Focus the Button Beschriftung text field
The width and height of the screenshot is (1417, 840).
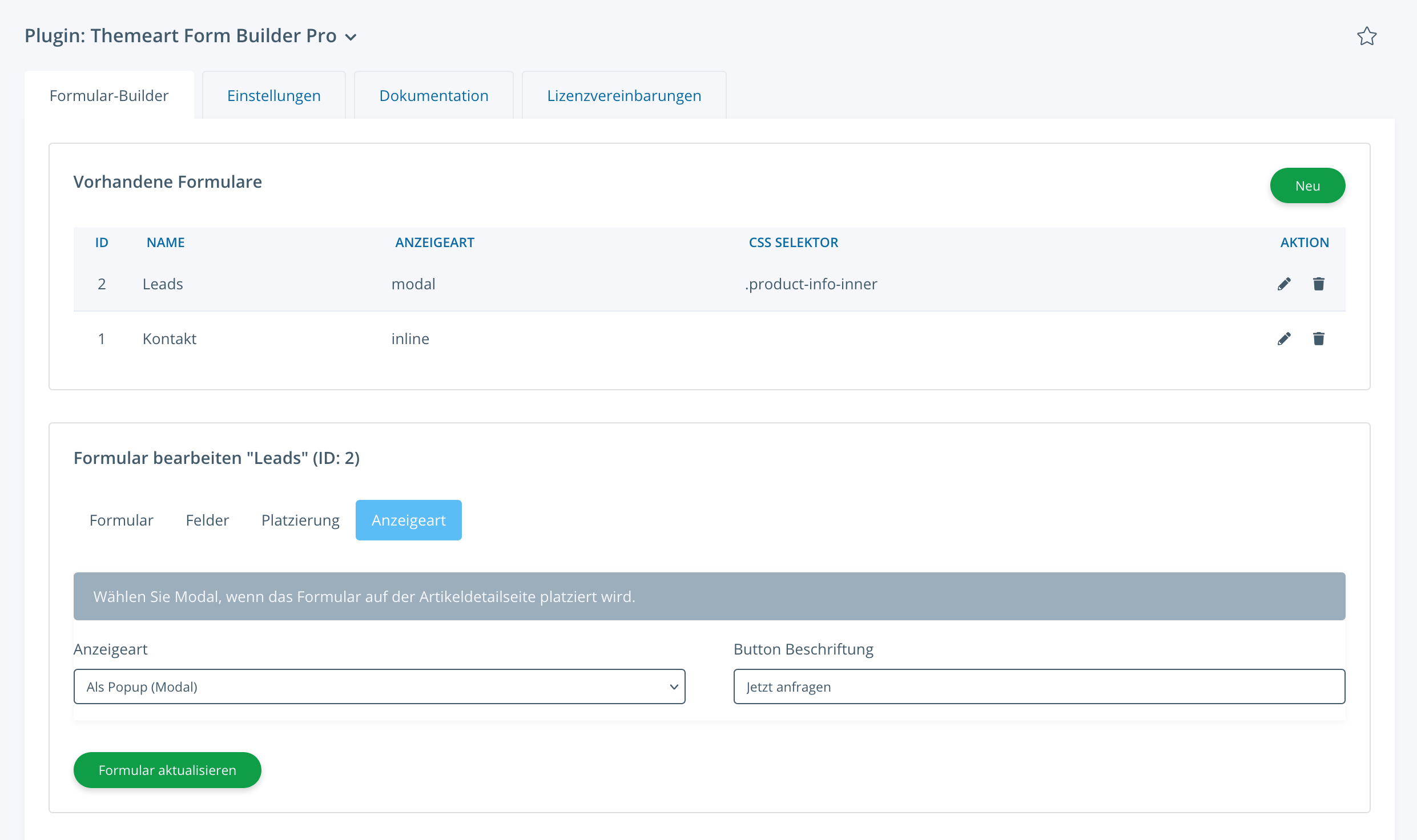click(x=1038, y=686)
